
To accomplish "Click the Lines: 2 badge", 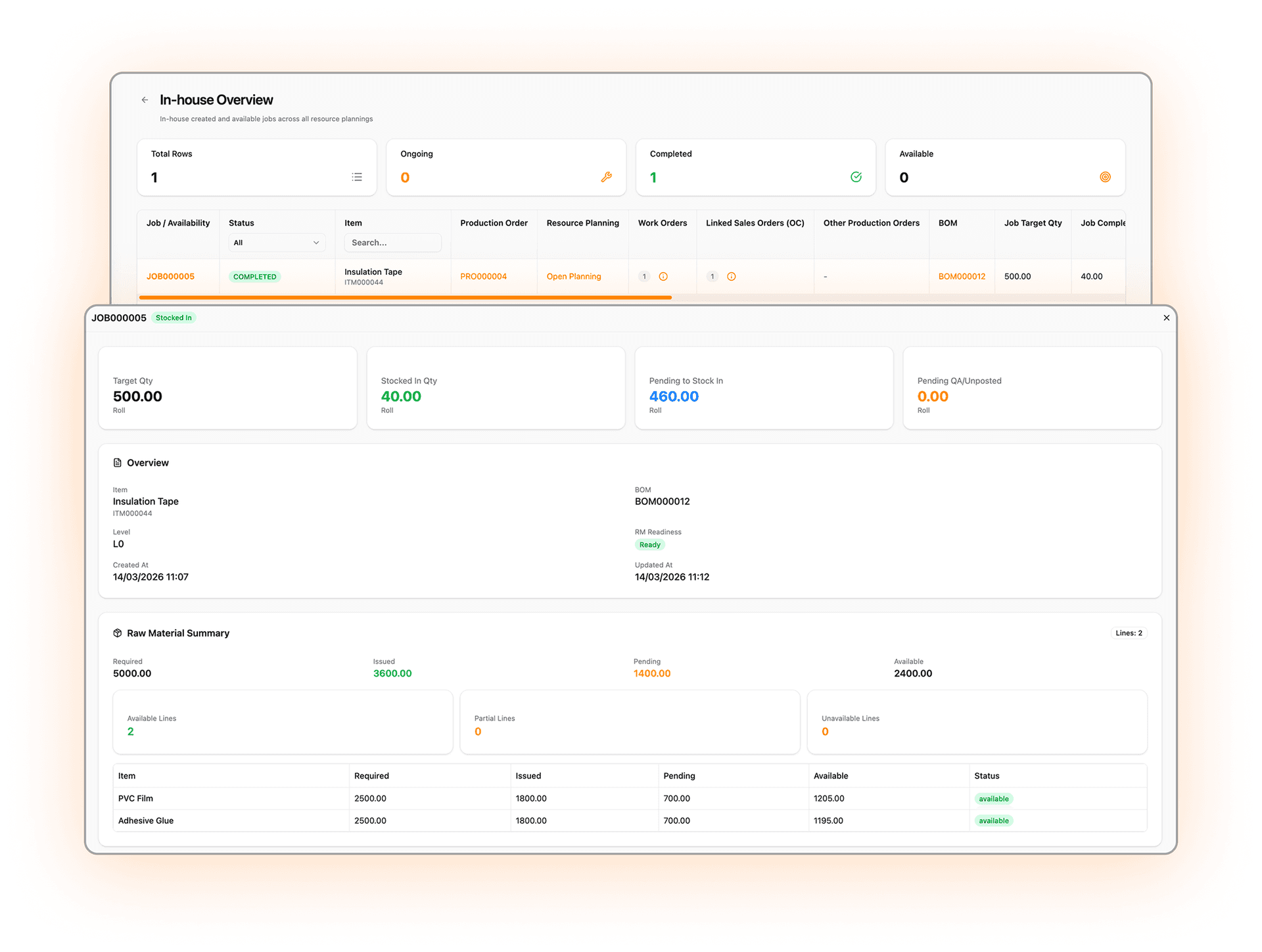I will pyautogui.click(x=1129, y=633).
